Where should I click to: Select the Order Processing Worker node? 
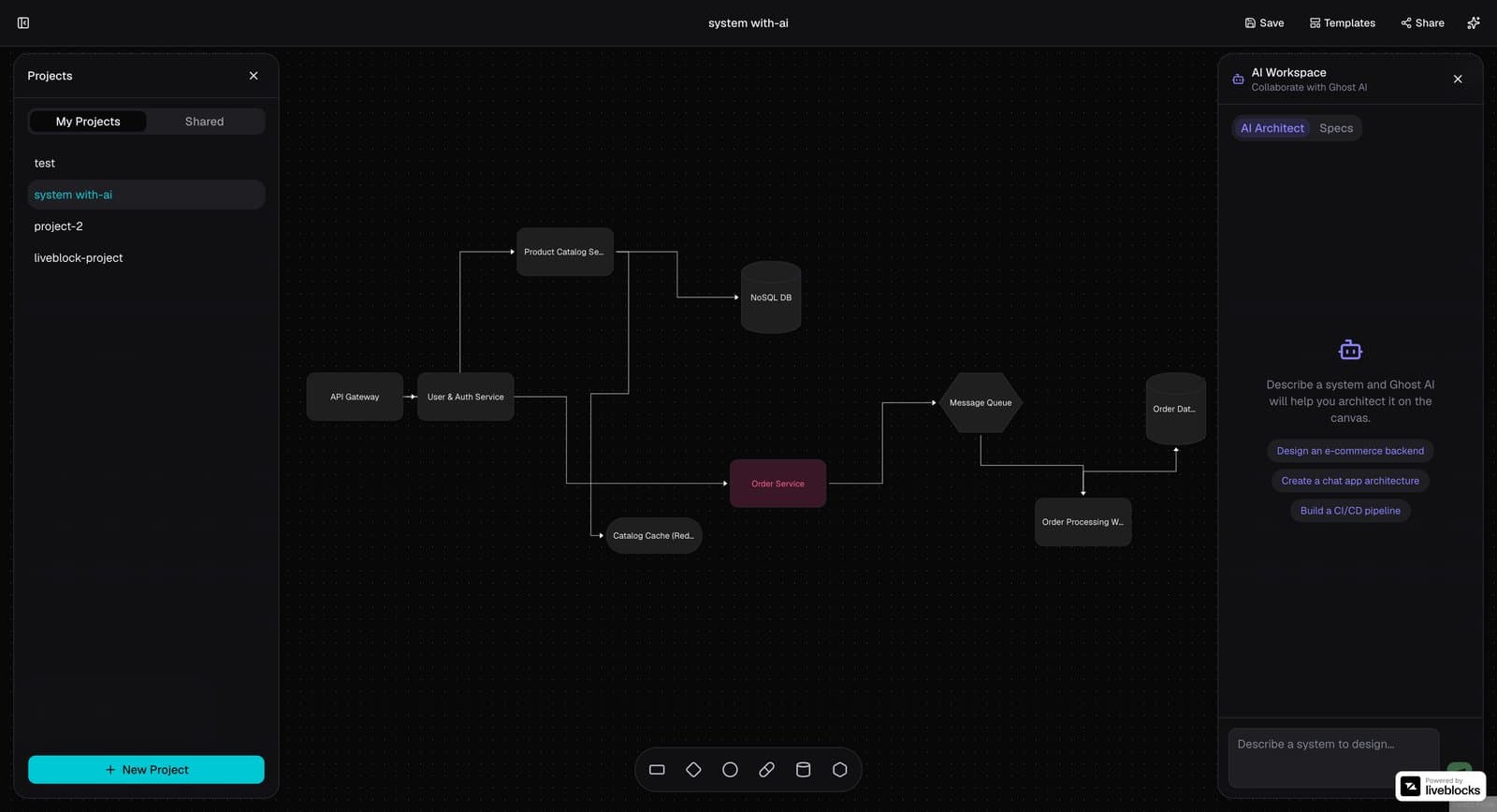tap(1083, 522)
